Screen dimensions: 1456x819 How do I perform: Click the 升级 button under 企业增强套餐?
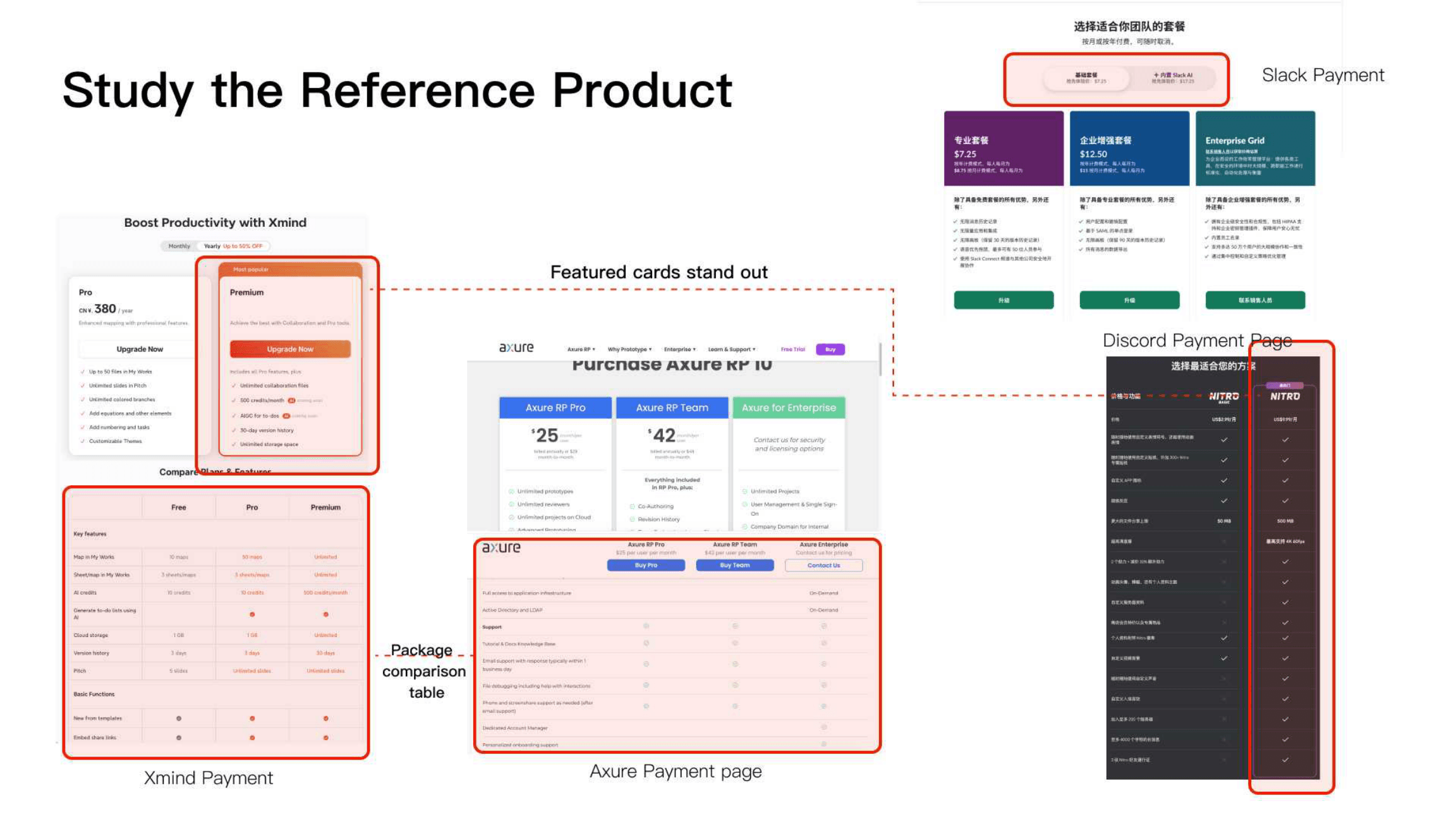[1129, 300]
